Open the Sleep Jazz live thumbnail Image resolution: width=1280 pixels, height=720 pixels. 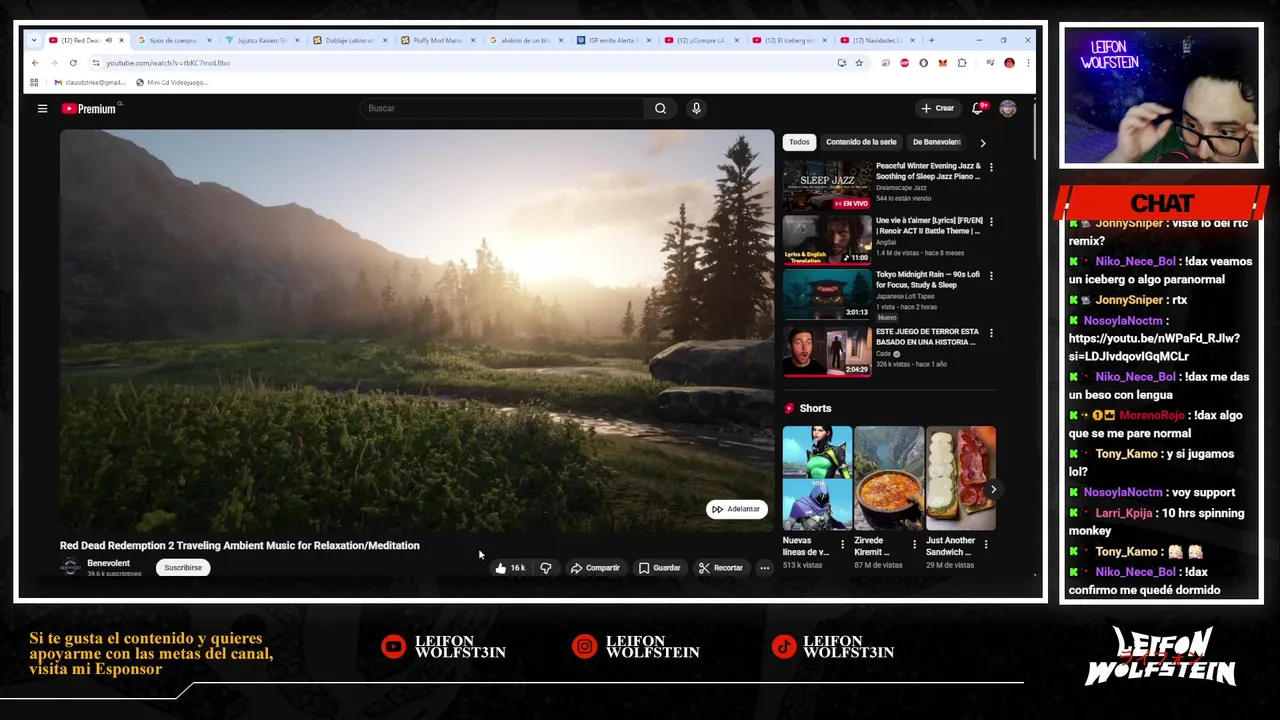coord(827,186)
